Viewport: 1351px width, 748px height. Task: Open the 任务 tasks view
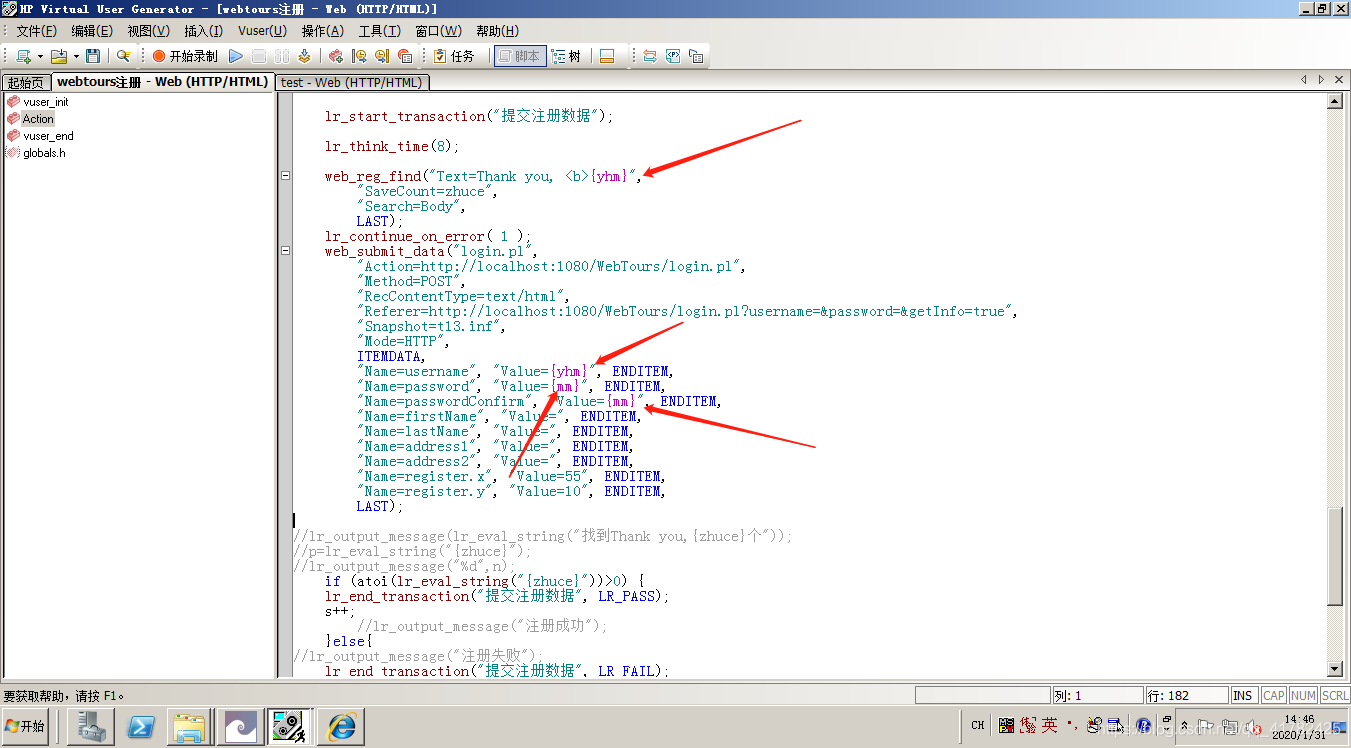click(453, 56)
